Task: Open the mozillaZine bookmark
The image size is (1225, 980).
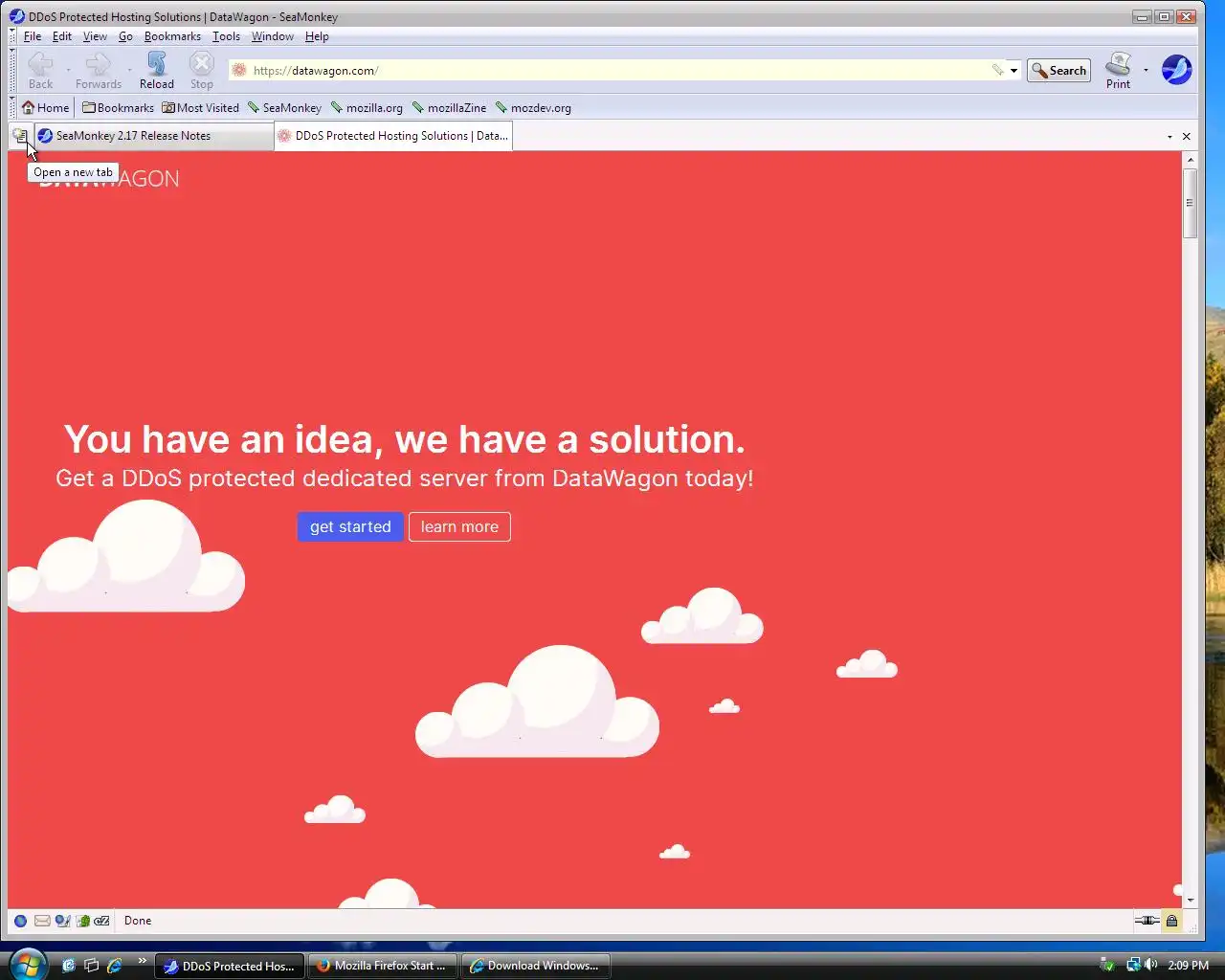Action: 449,108
